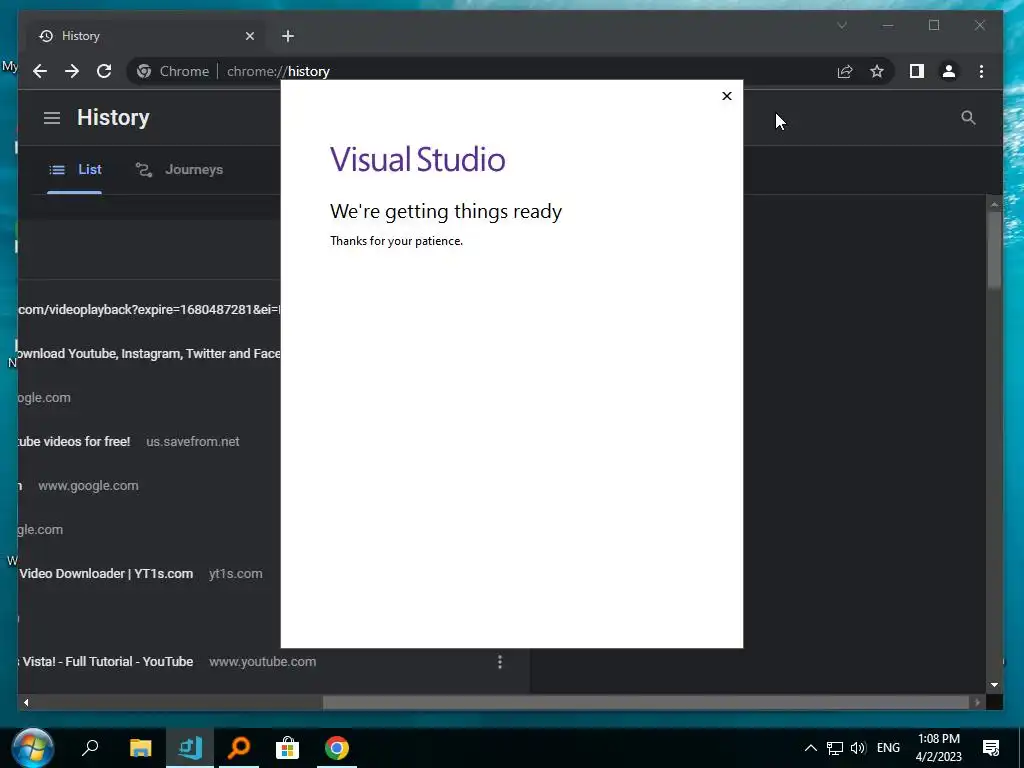Click scroll-down arrow of History page
The width and height of the screenshot is (1024, 768).
[994, 684]
